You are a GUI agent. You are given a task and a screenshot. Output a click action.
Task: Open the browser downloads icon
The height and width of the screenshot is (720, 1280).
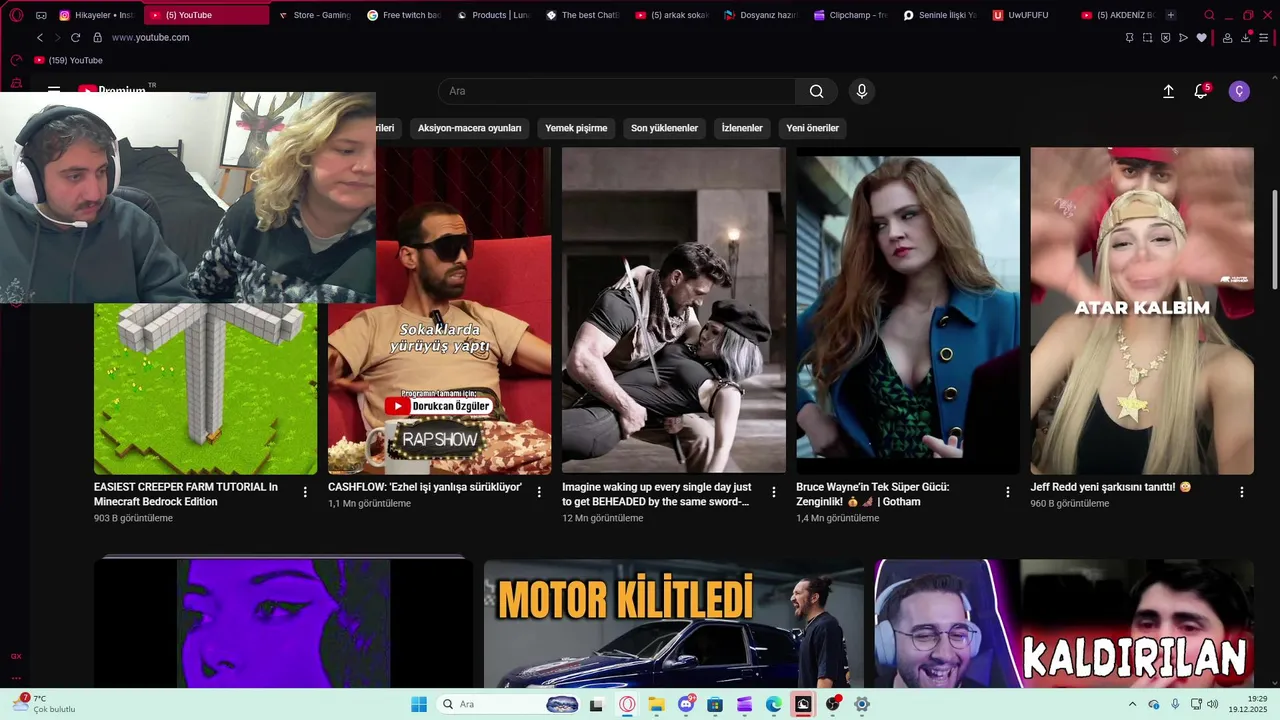click(x=1246, y=38)
